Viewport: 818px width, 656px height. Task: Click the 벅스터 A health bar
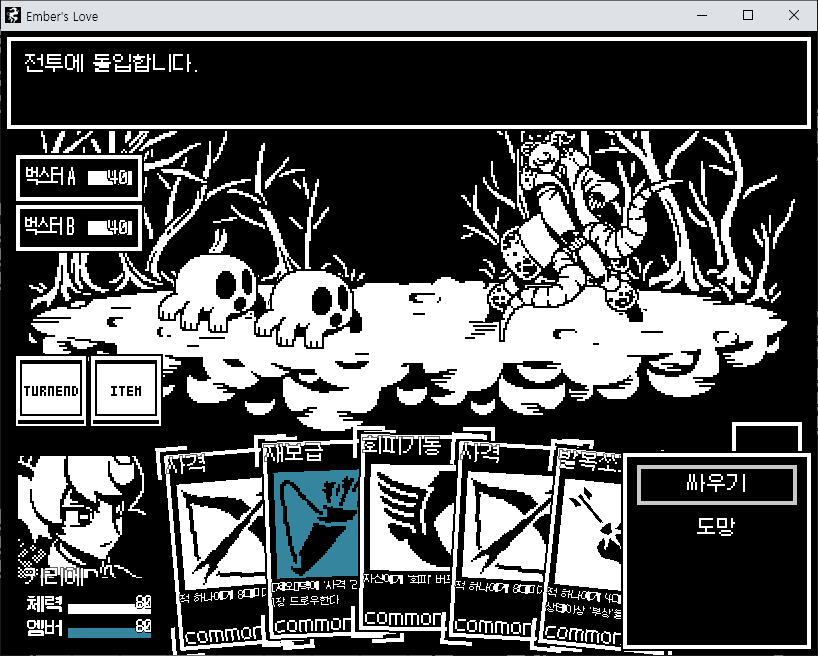(109, 178)
